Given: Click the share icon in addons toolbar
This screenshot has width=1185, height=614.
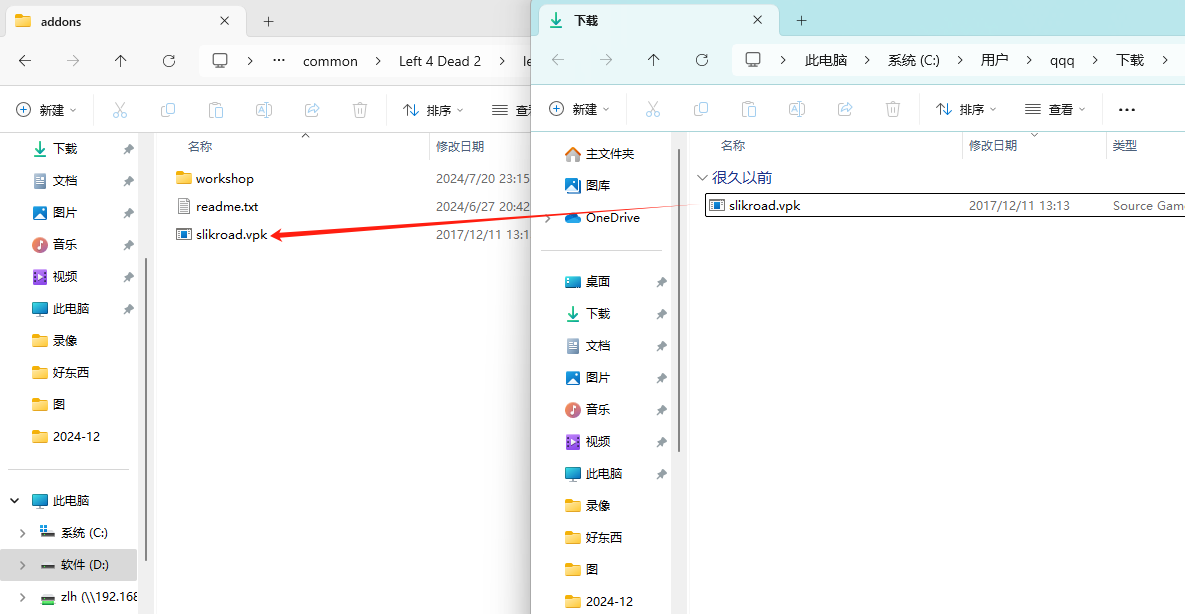Looking at the screenshot, I should [312, 110].
